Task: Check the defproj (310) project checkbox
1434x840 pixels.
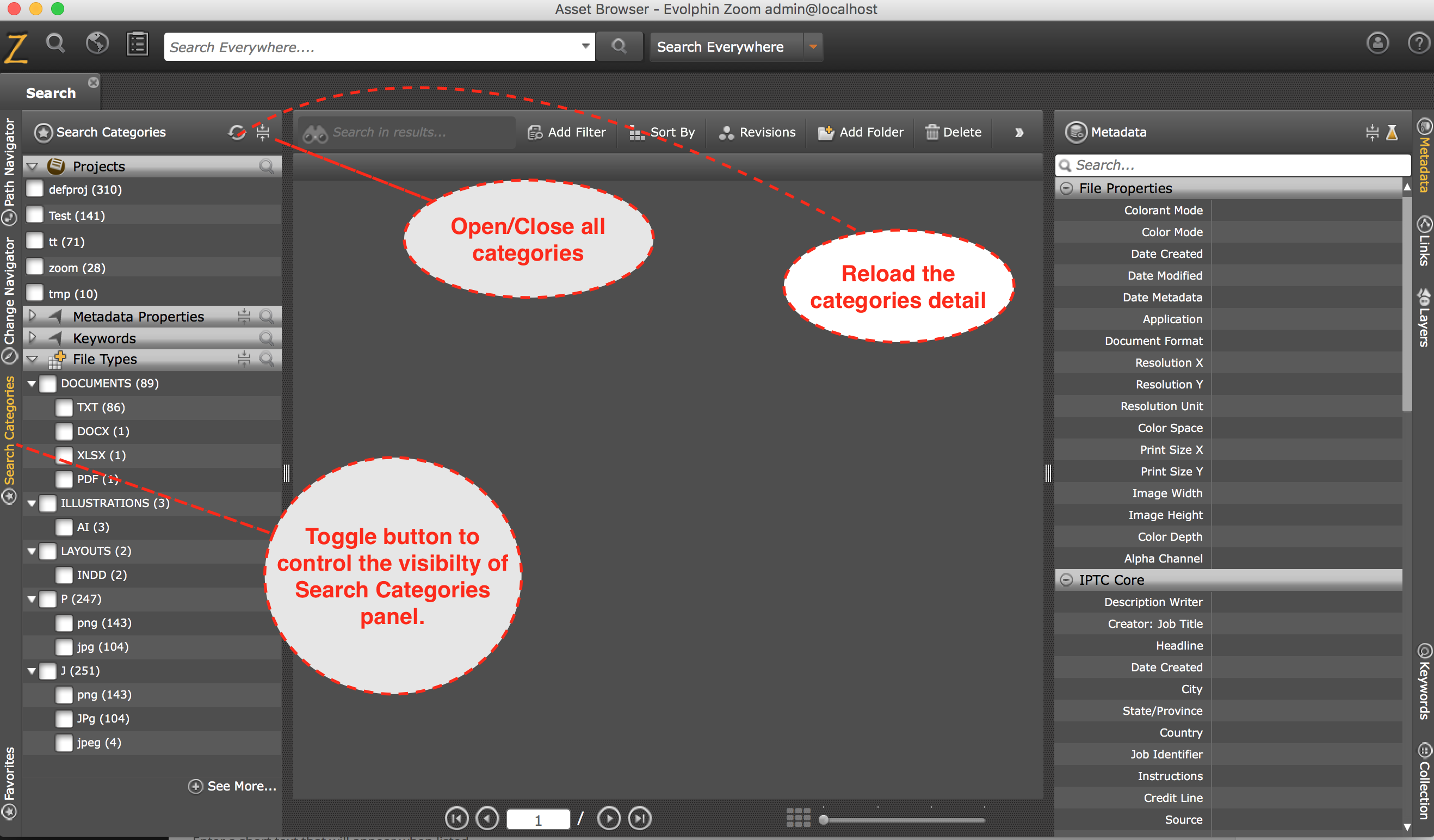Action: 35,189
